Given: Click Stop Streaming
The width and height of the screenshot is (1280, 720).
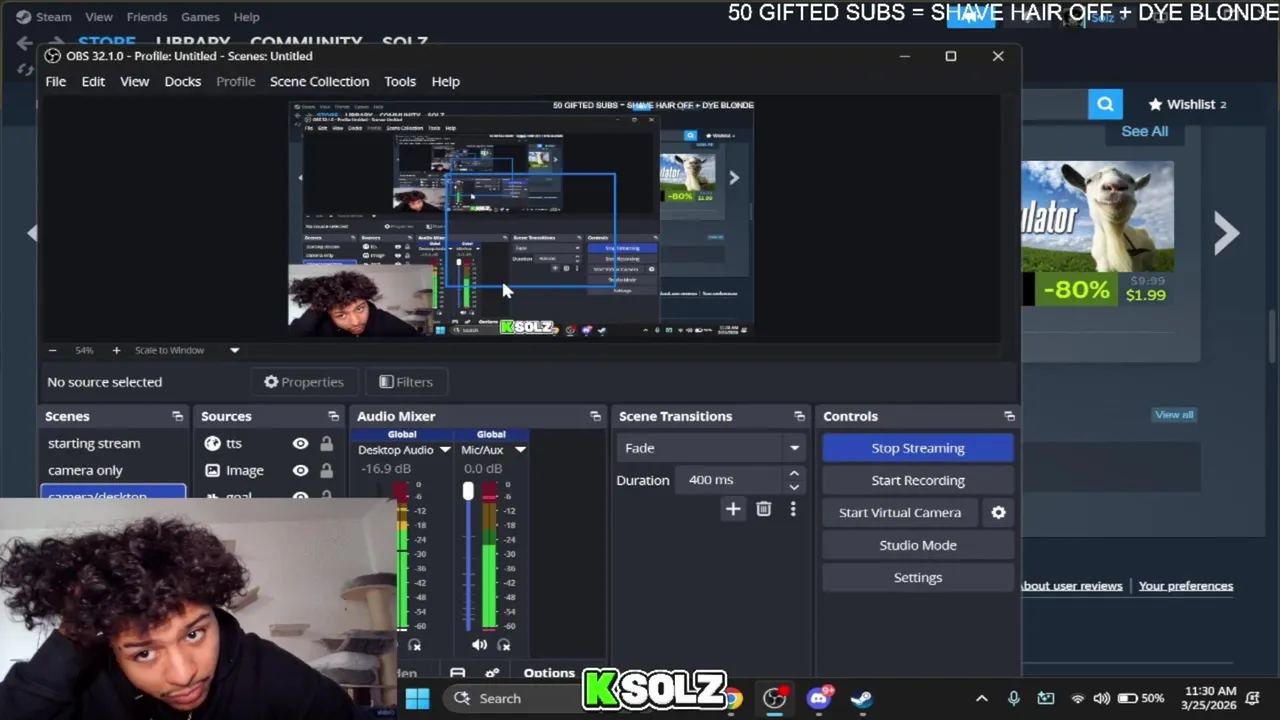Looking at the screenshot, I should coord(918,448).
